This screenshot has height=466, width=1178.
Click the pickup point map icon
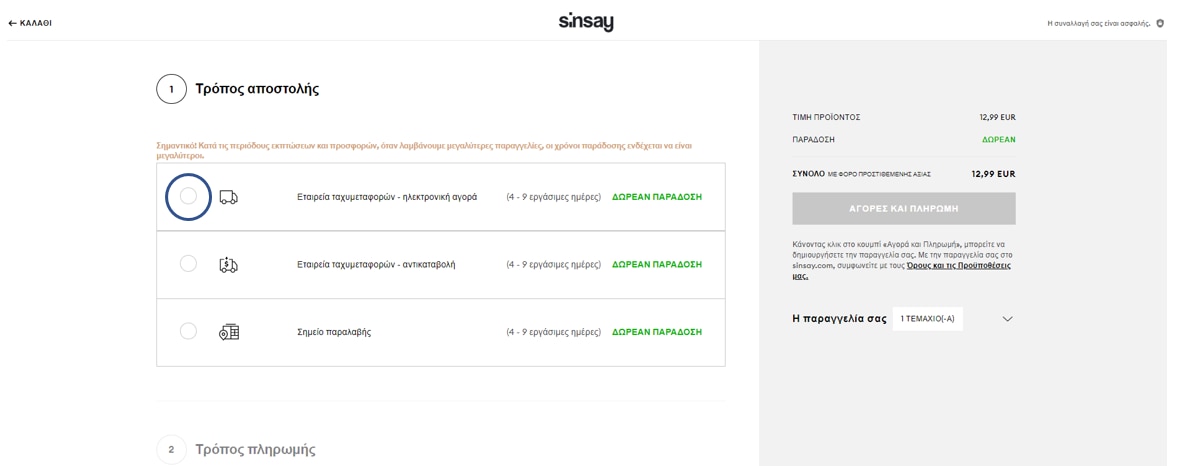pos(228,332)
